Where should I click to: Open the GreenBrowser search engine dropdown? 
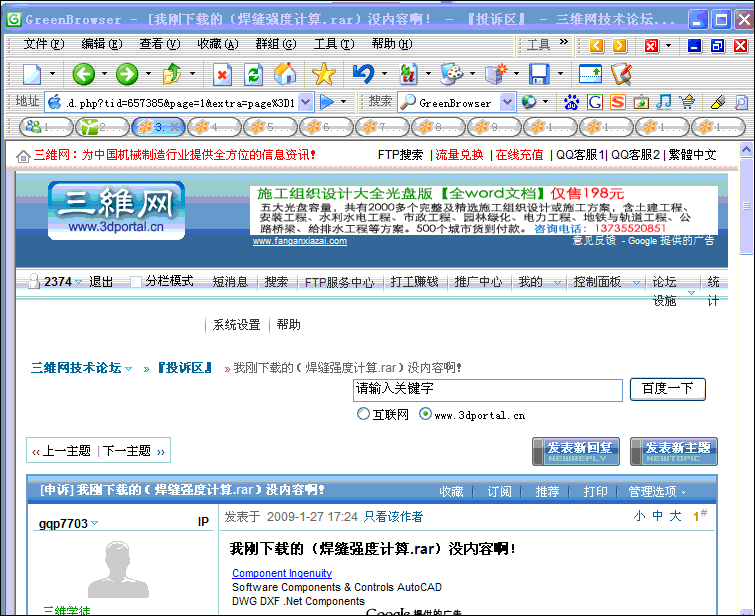click(507, 102)
